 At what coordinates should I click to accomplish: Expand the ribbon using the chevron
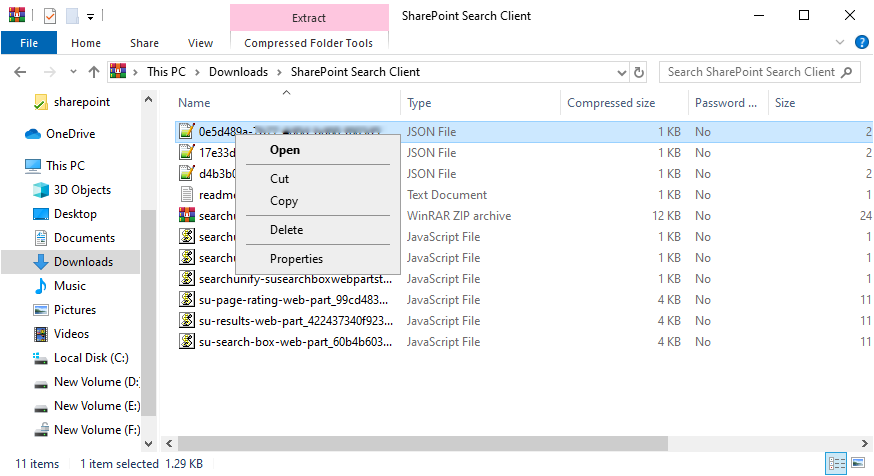840,43
